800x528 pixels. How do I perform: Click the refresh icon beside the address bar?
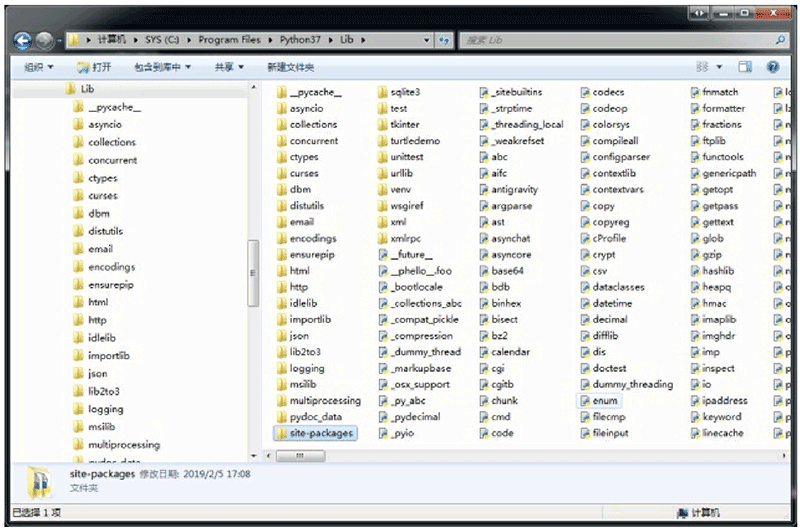[444, 40]
